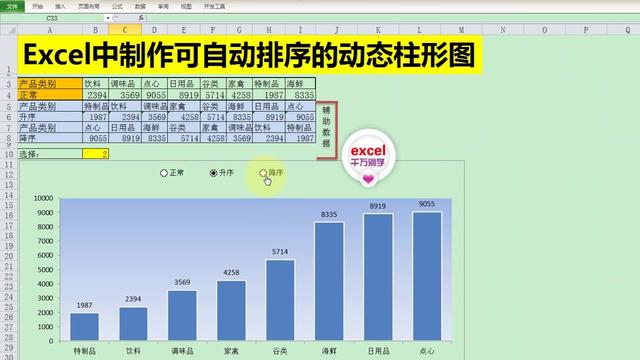
Task: Select column header N
Action: [503, 30]
